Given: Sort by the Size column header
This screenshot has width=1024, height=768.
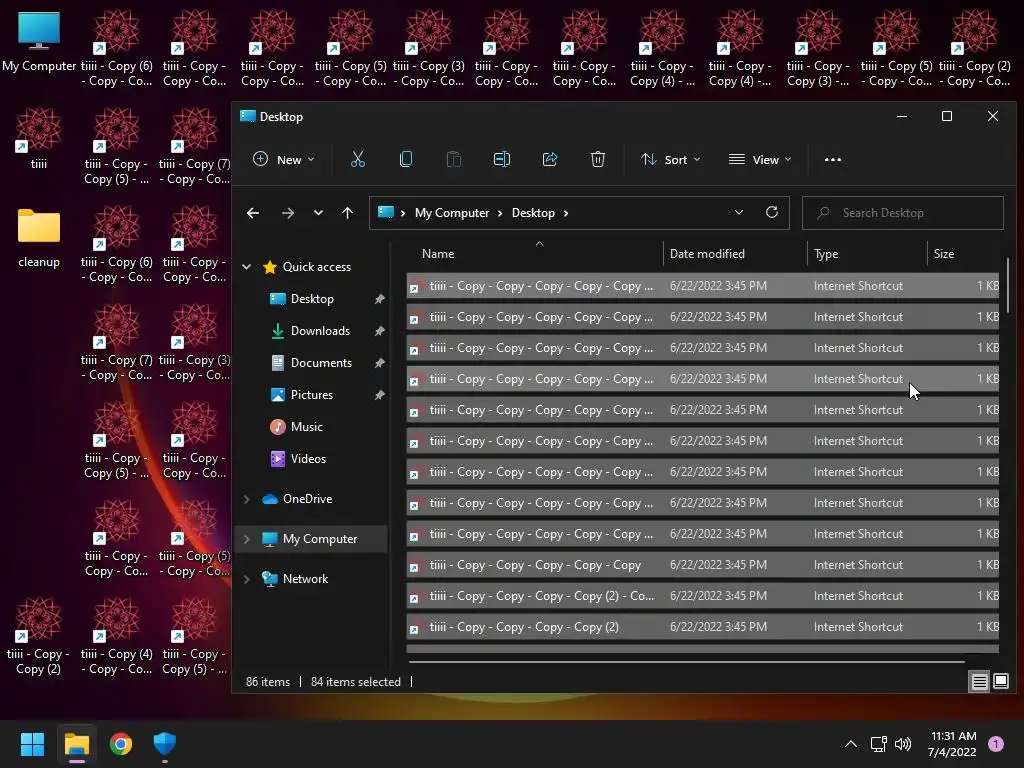Looking at the screenshot, I should [x=963, y=254].
